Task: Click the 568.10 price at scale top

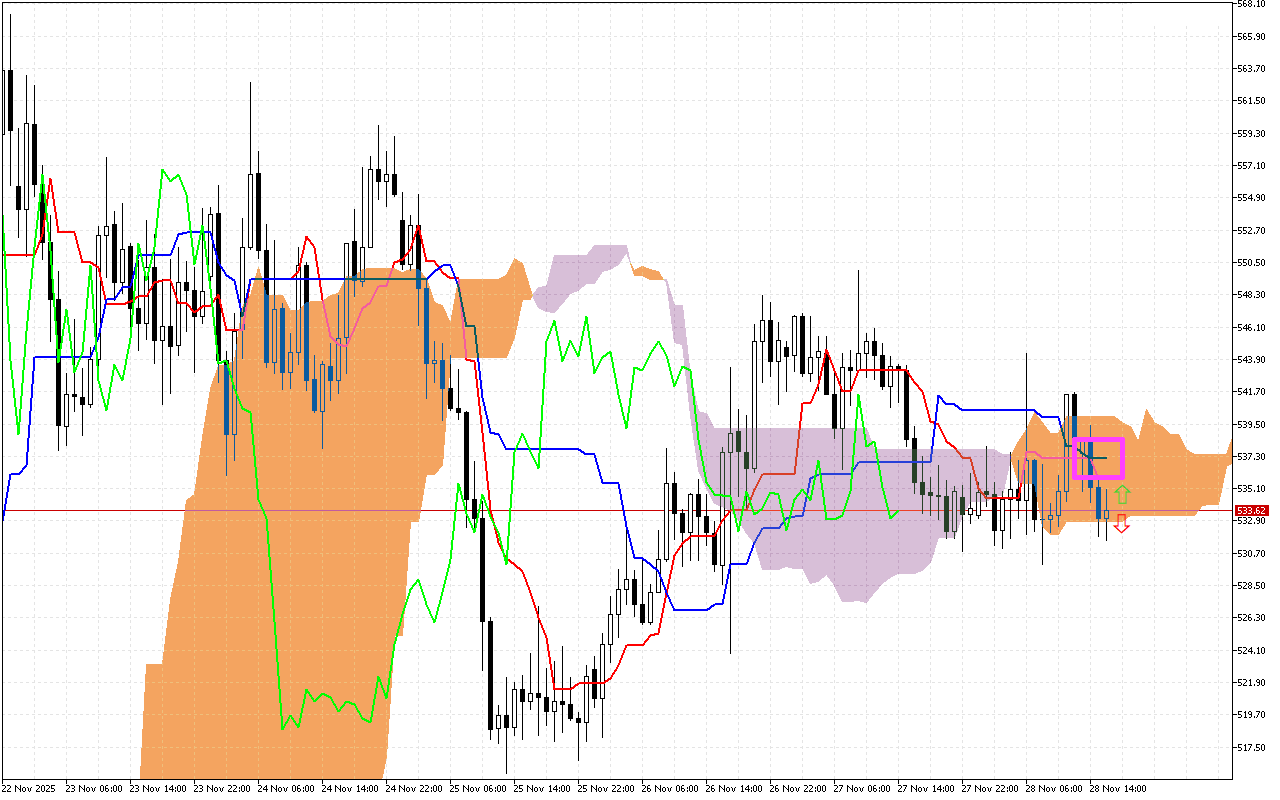Action: click(1252, 4)
